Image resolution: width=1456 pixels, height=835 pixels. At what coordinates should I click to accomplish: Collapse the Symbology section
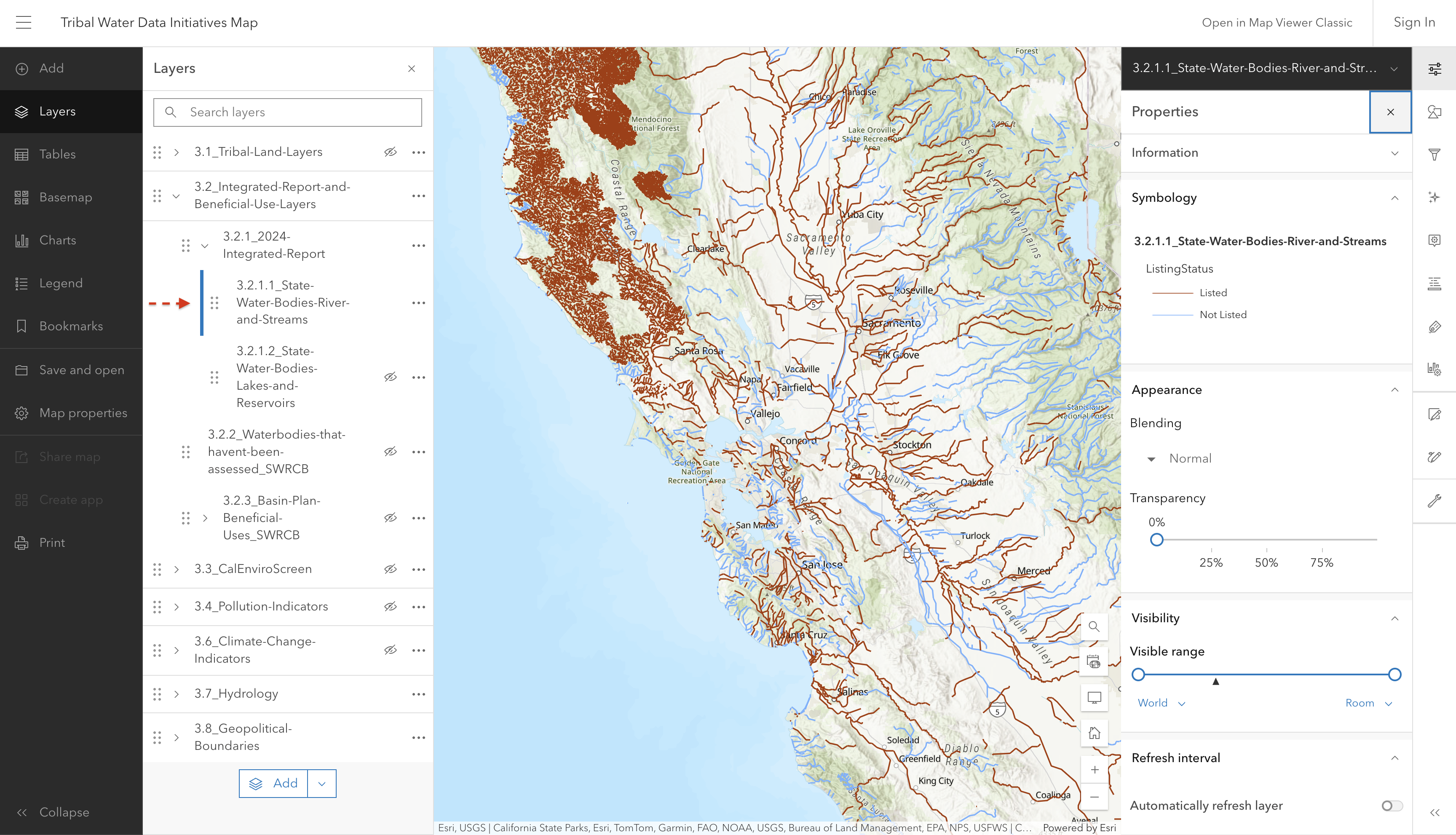coord(1394,198)
